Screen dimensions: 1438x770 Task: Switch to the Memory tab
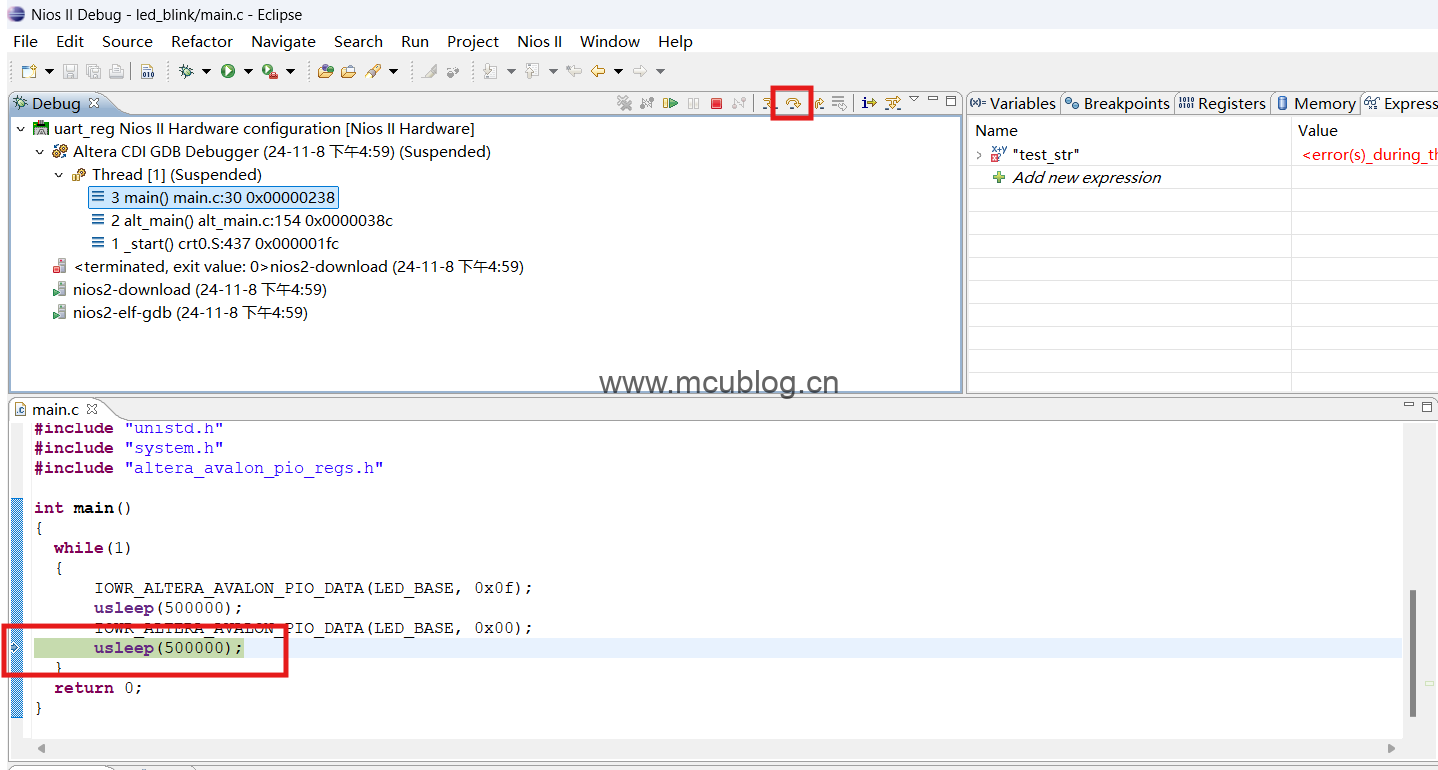tap(1316, 103)
